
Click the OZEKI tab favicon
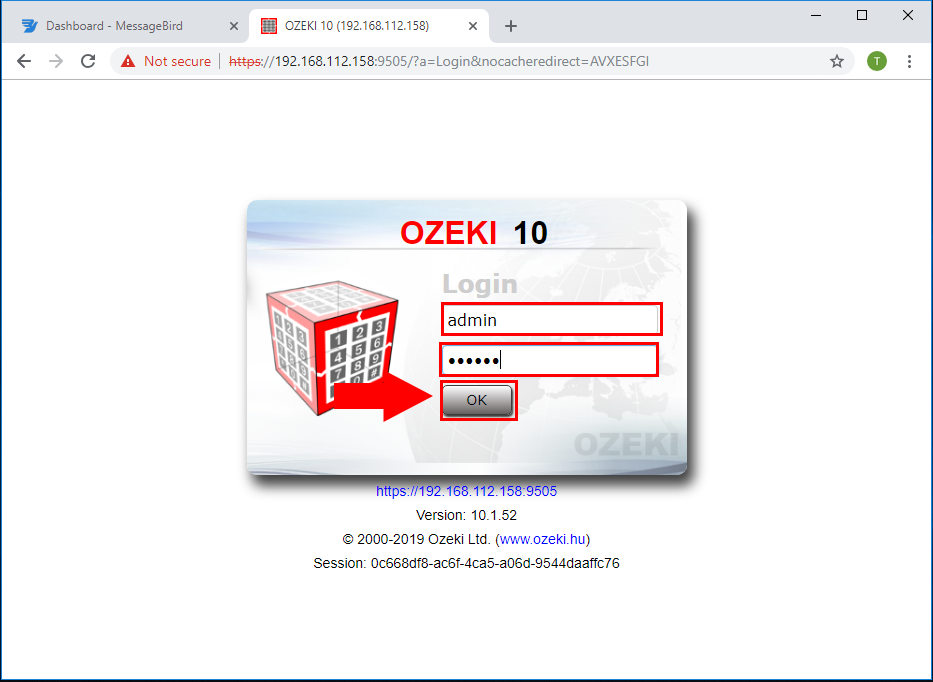click(x=269, y=26)
